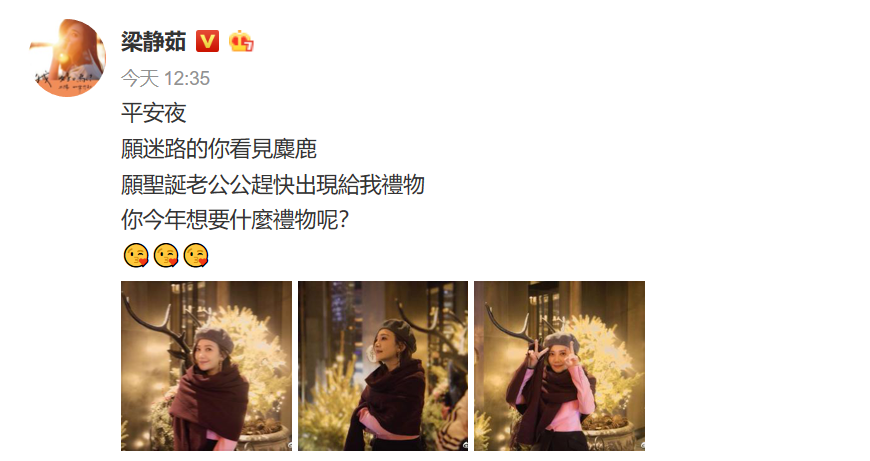Click the watermark icon on the middle photo

(464, 445)
